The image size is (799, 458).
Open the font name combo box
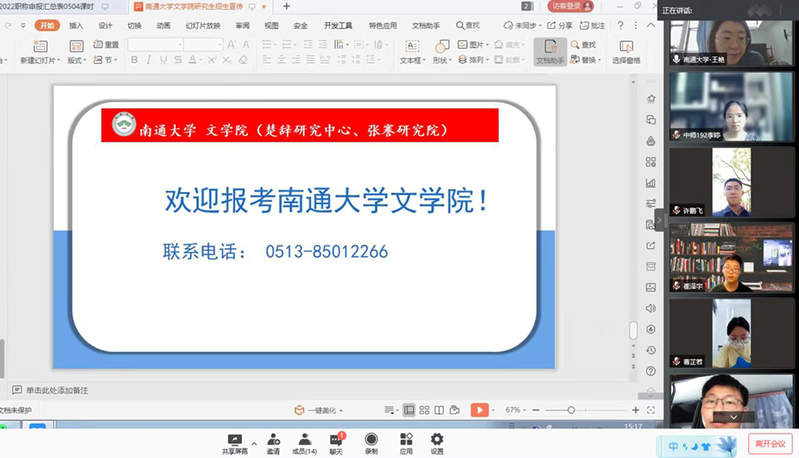155,45
